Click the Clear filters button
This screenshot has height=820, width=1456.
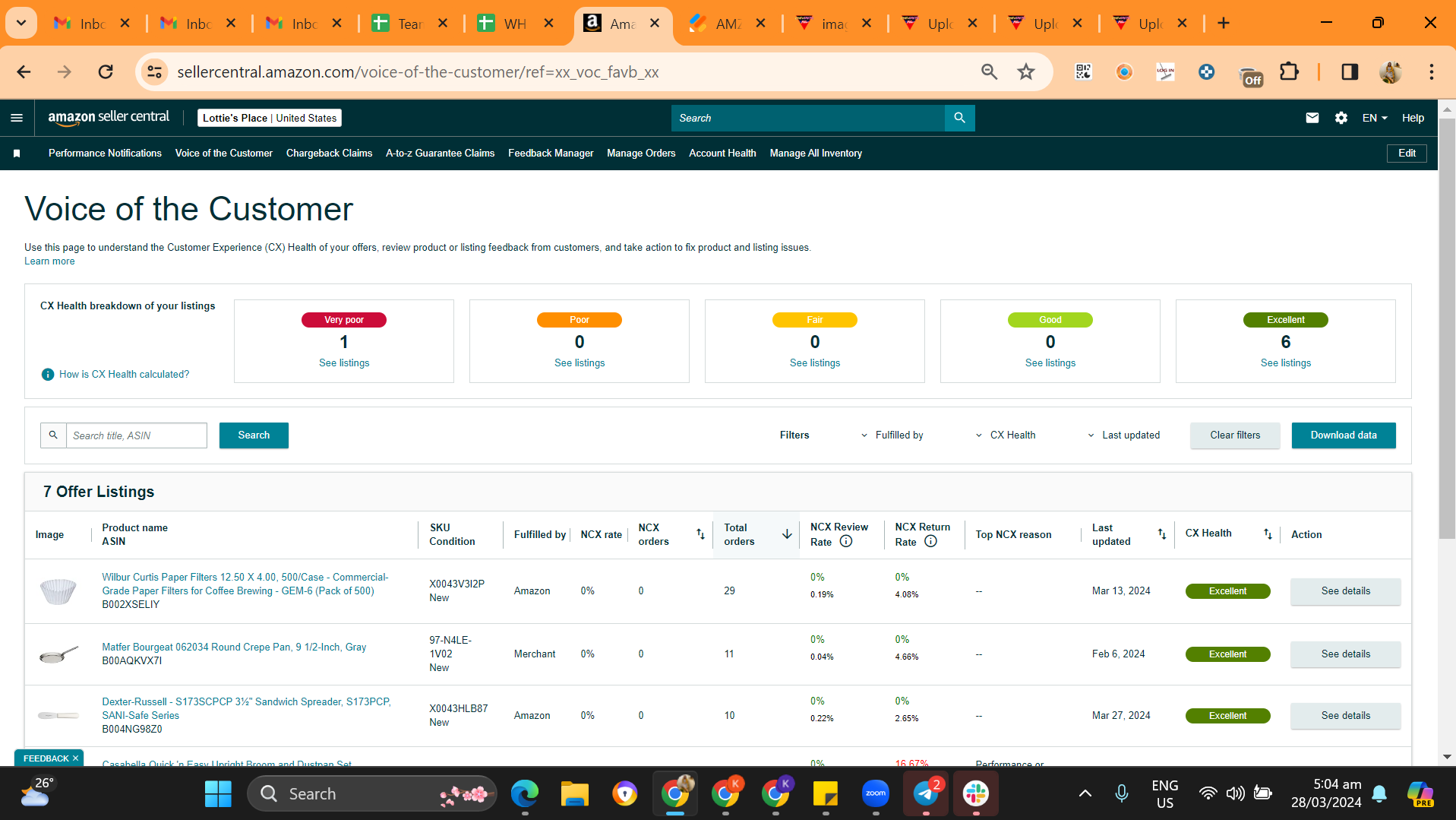[1235, 435]
